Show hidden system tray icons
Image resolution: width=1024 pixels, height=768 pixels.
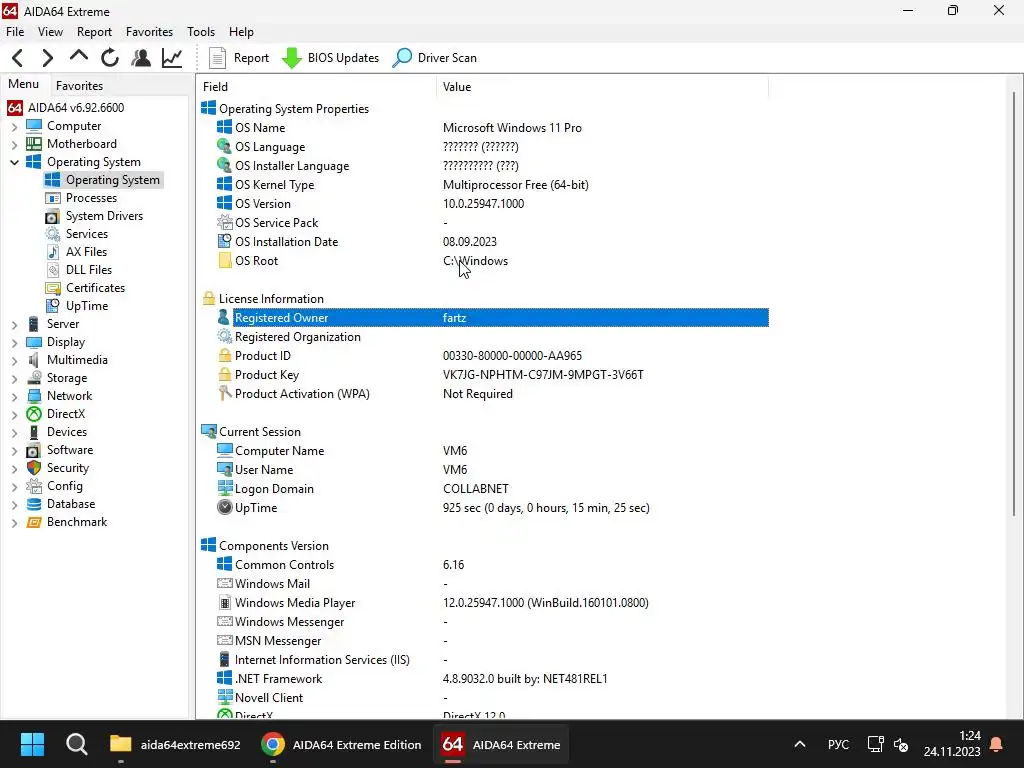(x=799, y=744)
